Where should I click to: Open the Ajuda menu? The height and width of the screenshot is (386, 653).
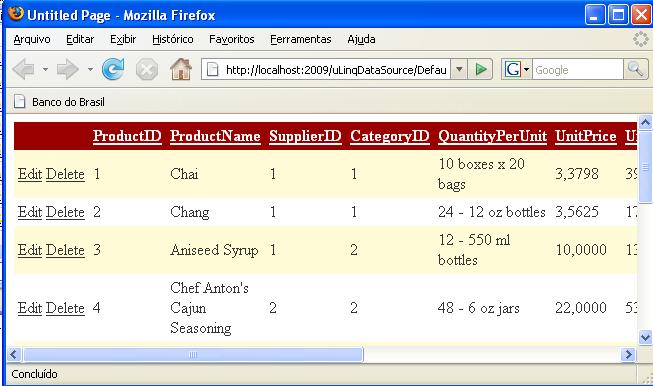point(361,39)
